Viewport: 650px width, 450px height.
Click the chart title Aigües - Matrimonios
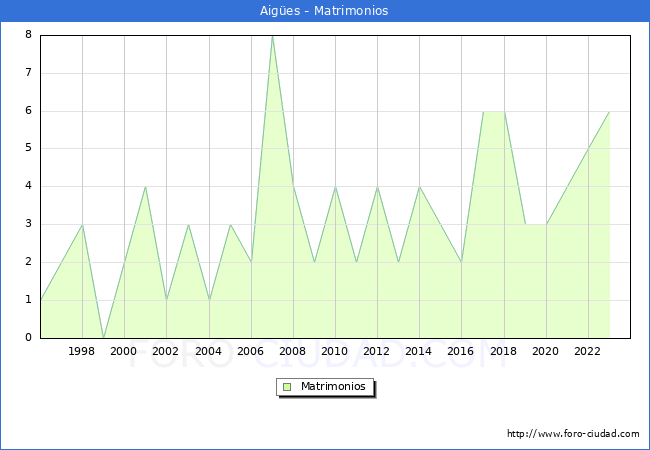[x=325, y=11]
